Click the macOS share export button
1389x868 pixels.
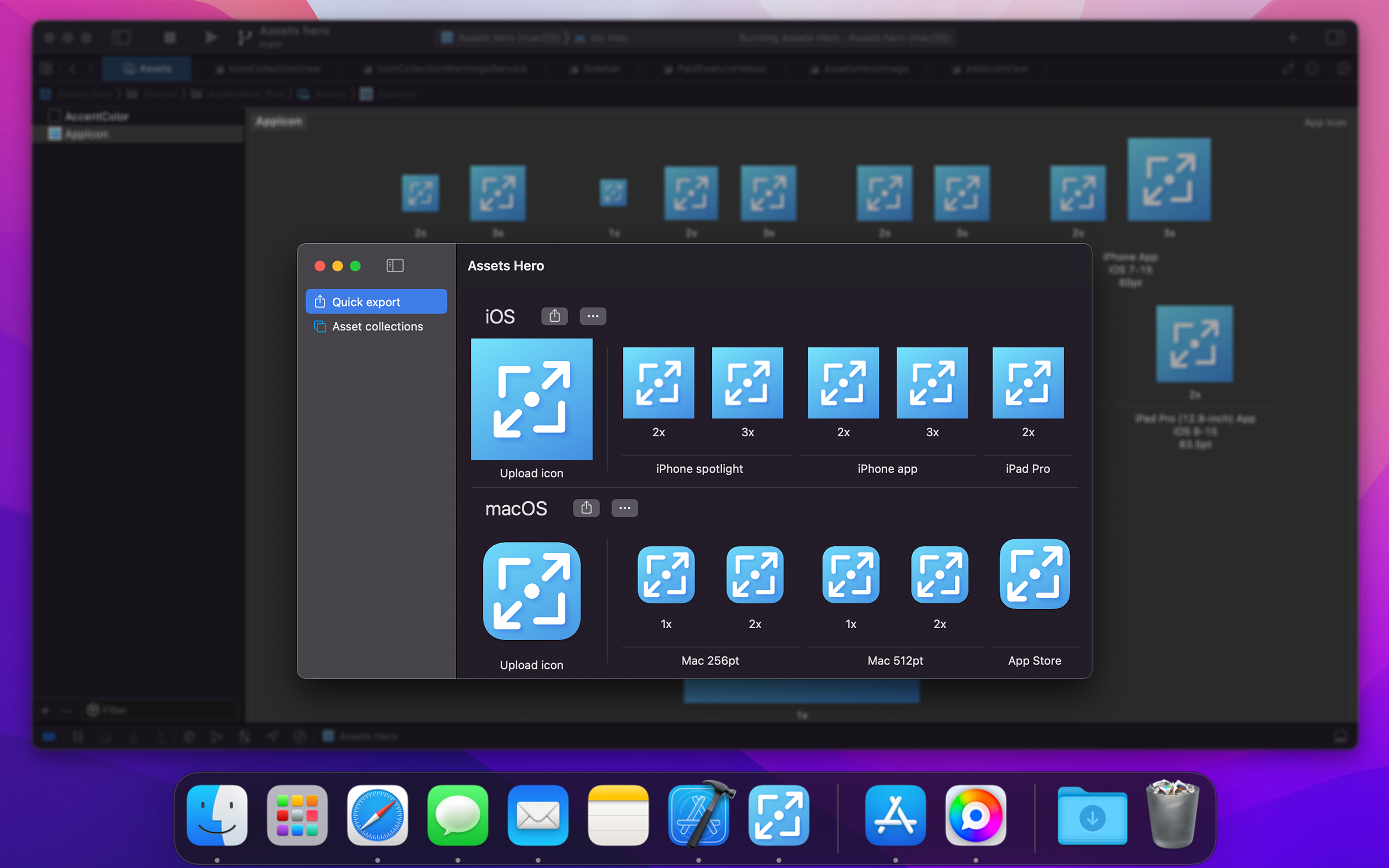[x=586, y=508]
